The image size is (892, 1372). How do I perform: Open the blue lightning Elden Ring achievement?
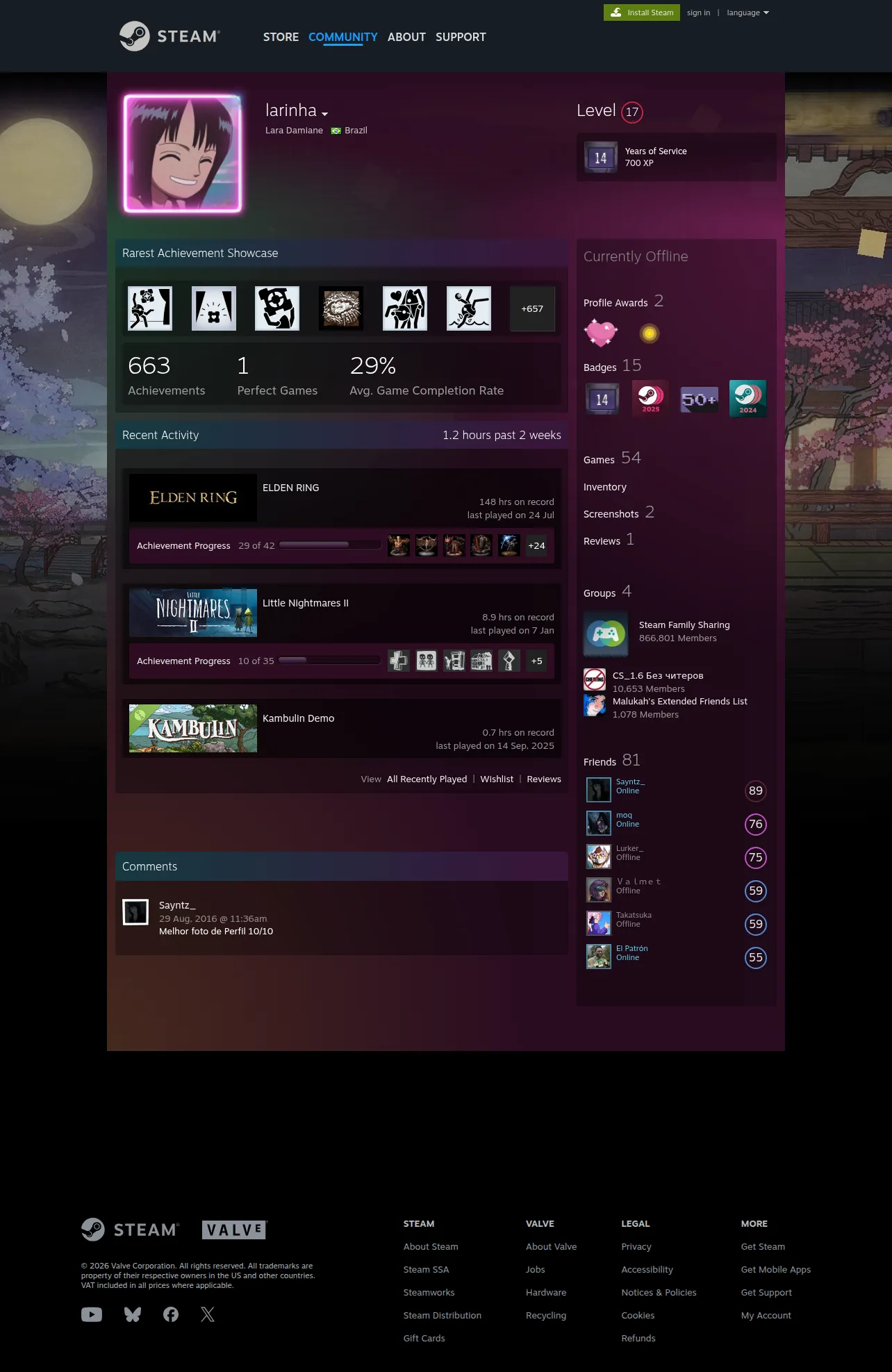(x=509, y=545)
